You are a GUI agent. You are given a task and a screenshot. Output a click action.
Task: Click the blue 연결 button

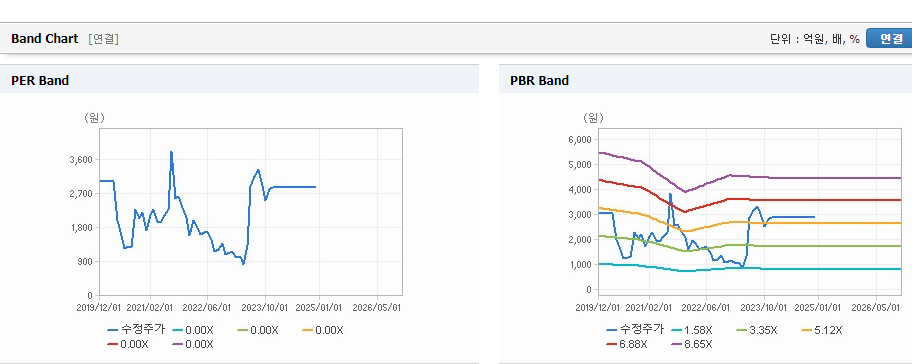point(889,38)
